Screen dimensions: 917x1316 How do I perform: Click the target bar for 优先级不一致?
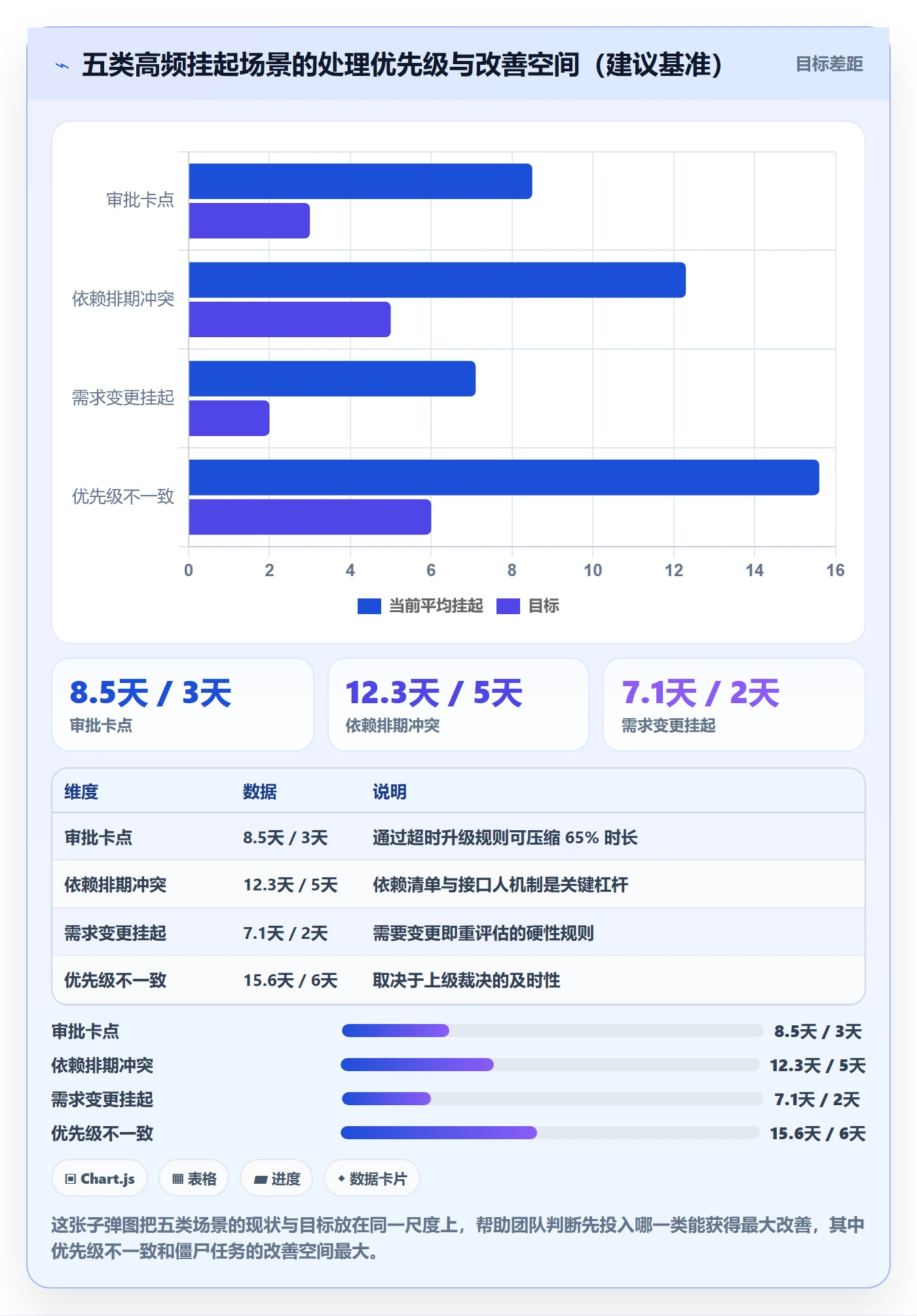[310, 517]
